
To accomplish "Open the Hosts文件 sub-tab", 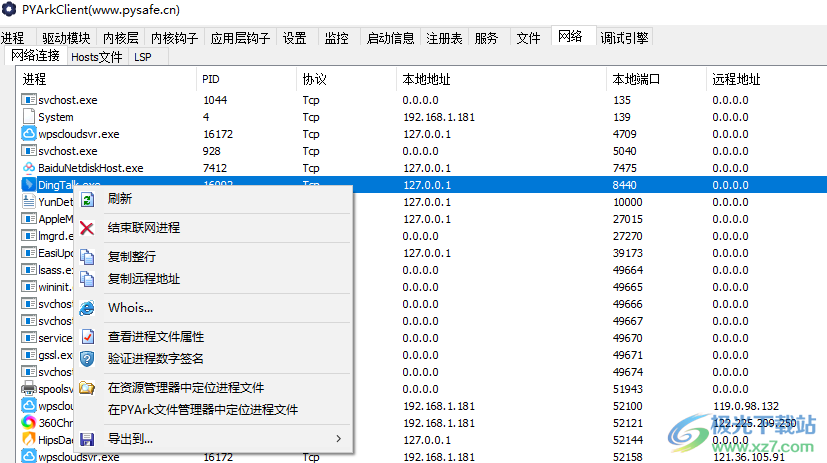I will coord(97,57).
